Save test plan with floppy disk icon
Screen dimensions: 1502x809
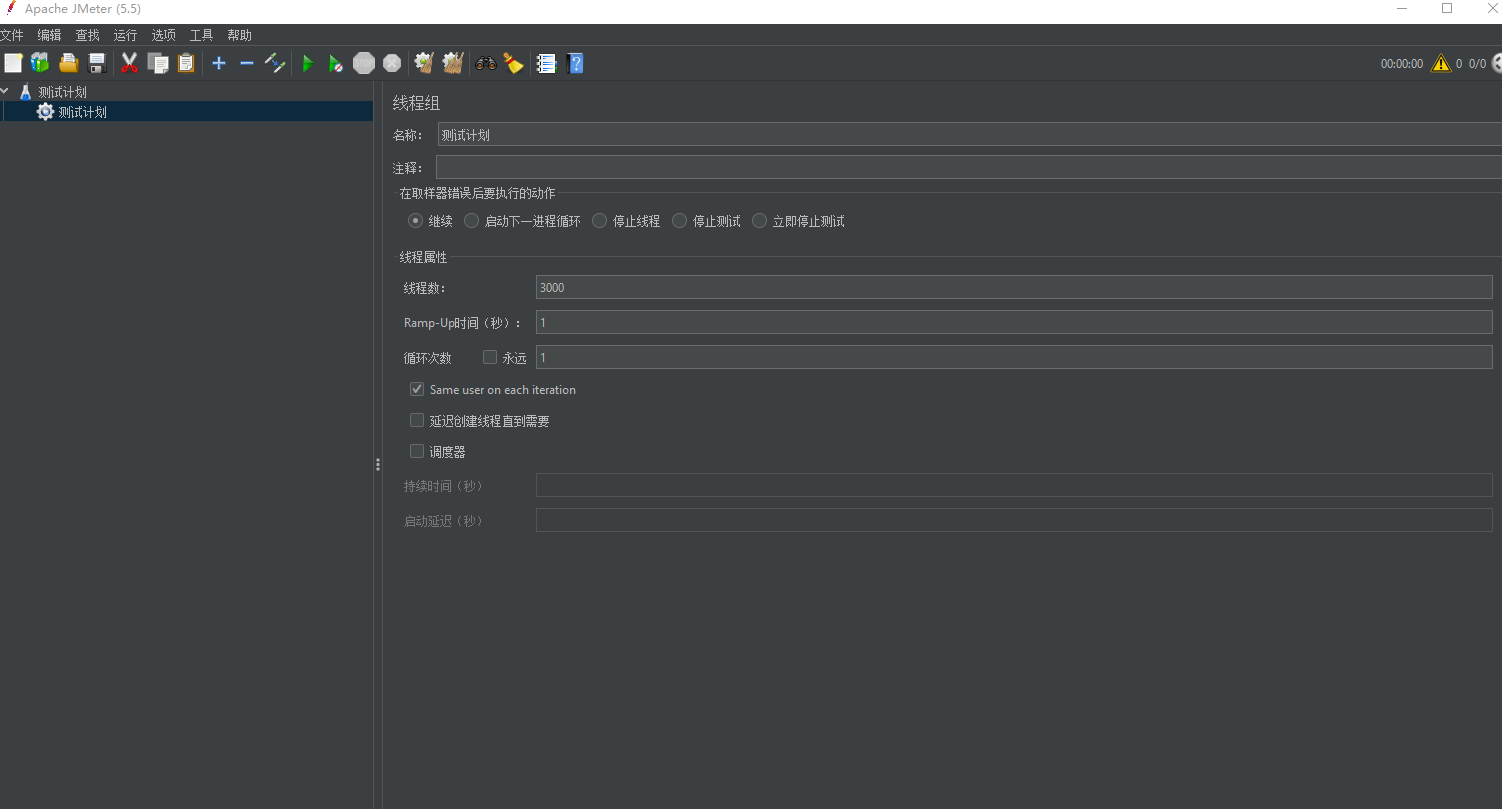97,63
